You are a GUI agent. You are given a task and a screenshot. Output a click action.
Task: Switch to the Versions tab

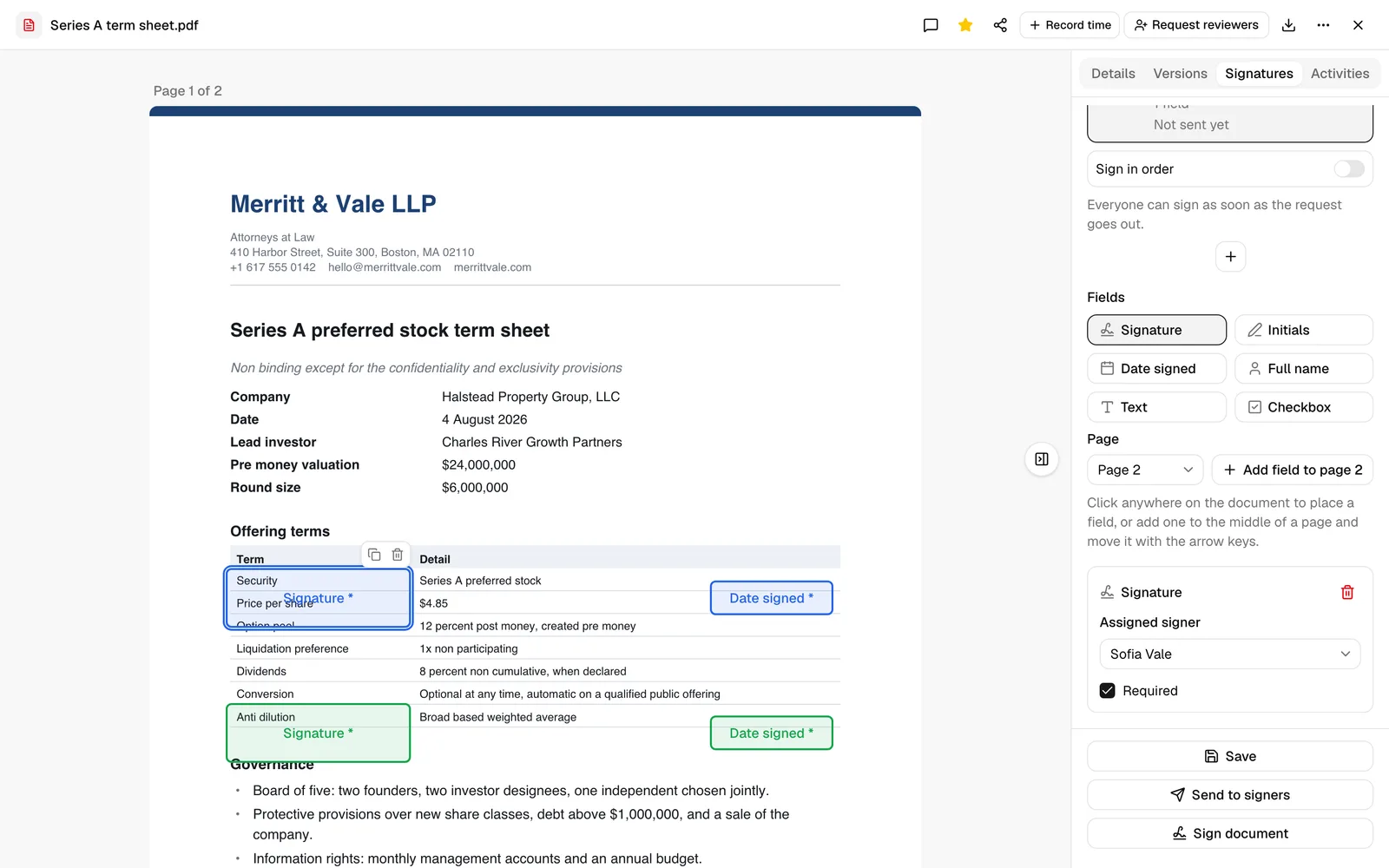pyautogui.click(x=1180, y=74)
